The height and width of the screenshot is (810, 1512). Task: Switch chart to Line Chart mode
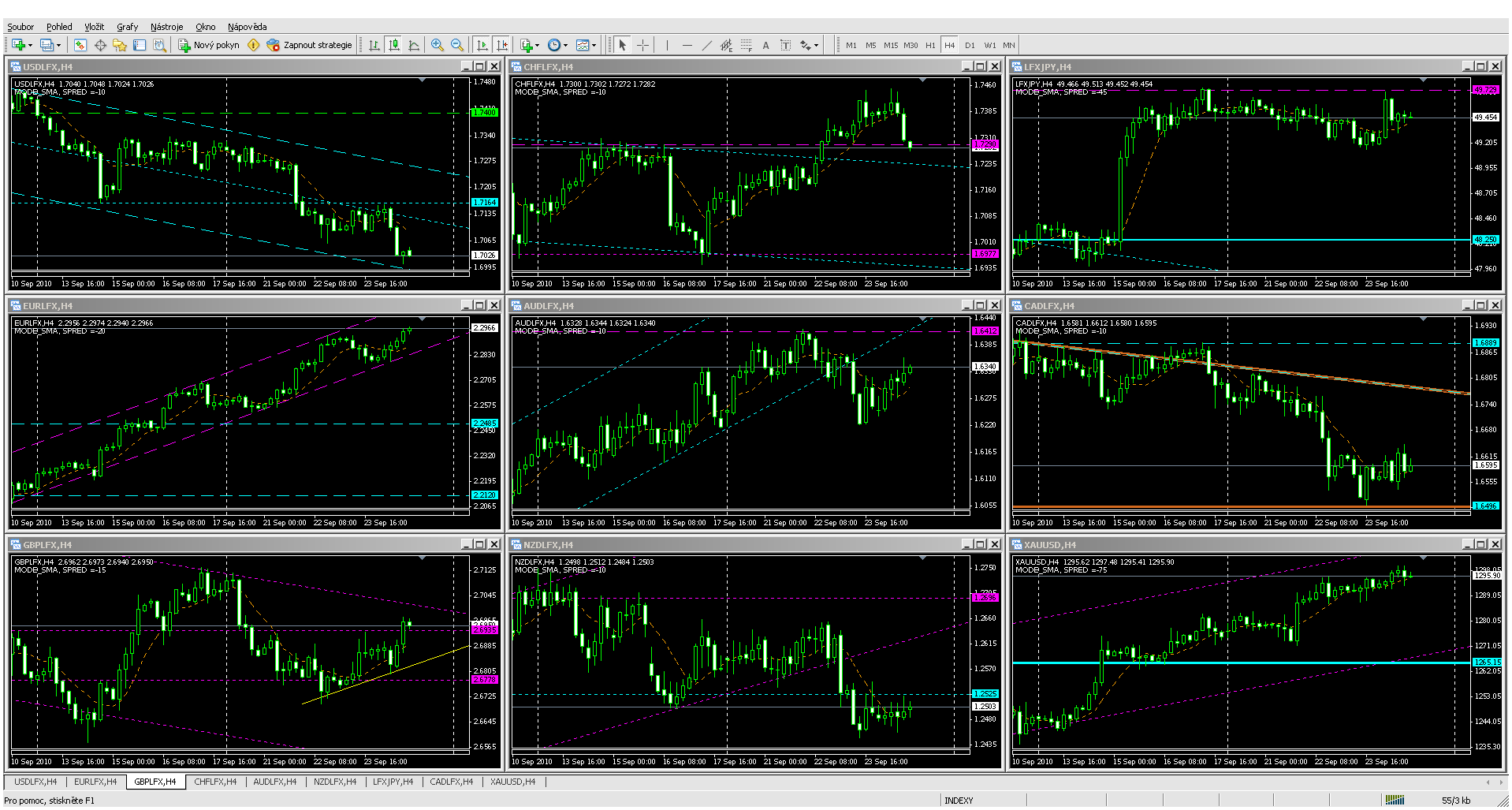tap(414, 46)
